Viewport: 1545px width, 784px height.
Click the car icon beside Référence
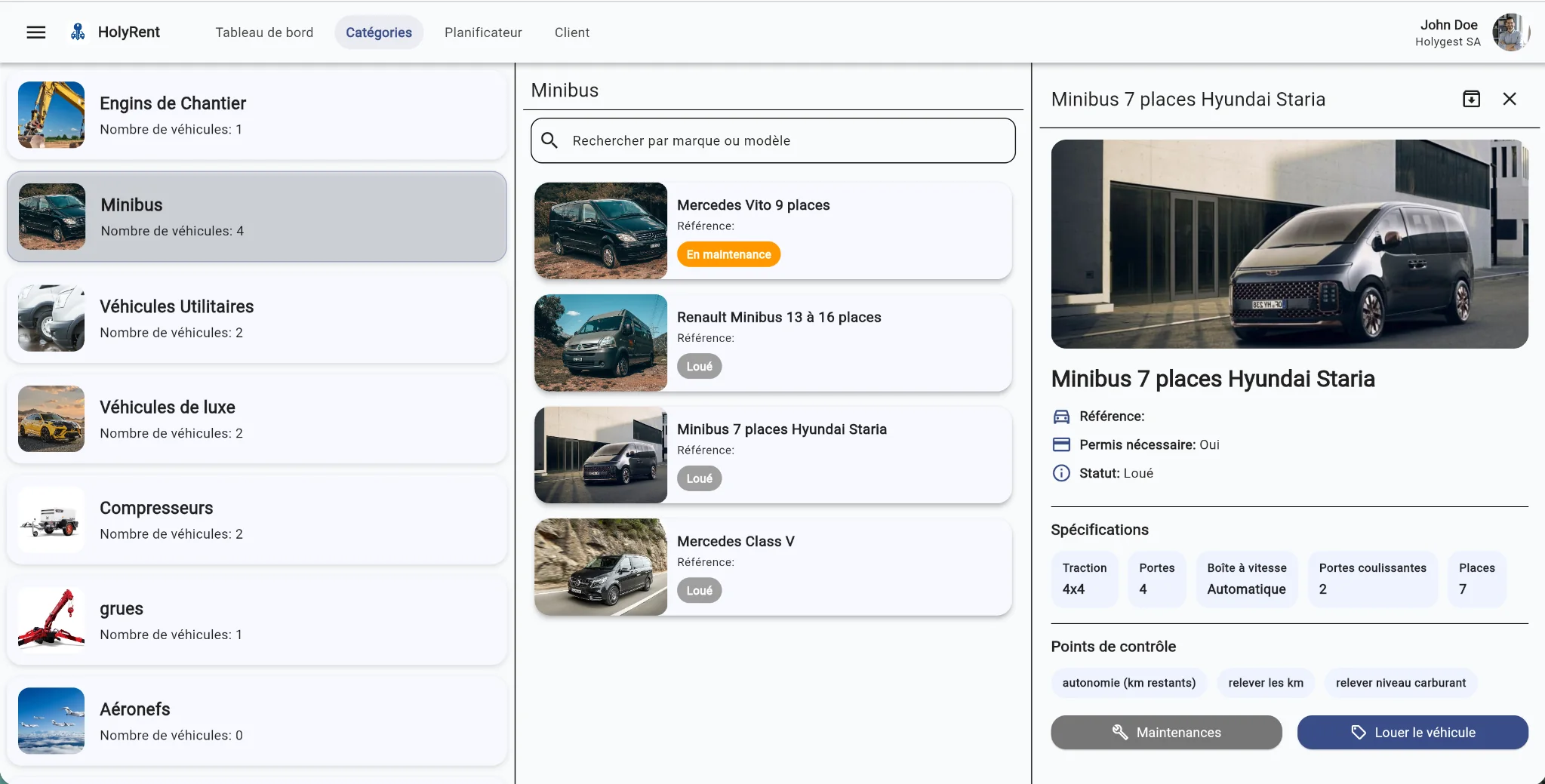(1061, 417)
